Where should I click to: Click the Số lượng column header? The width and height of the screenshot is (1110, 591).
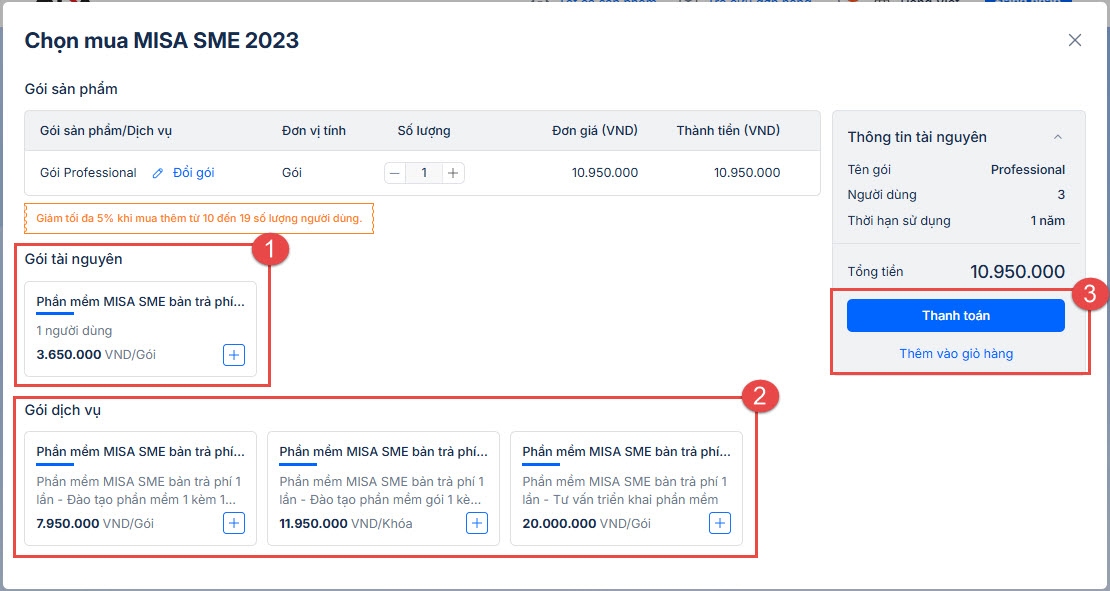[424, 131]
